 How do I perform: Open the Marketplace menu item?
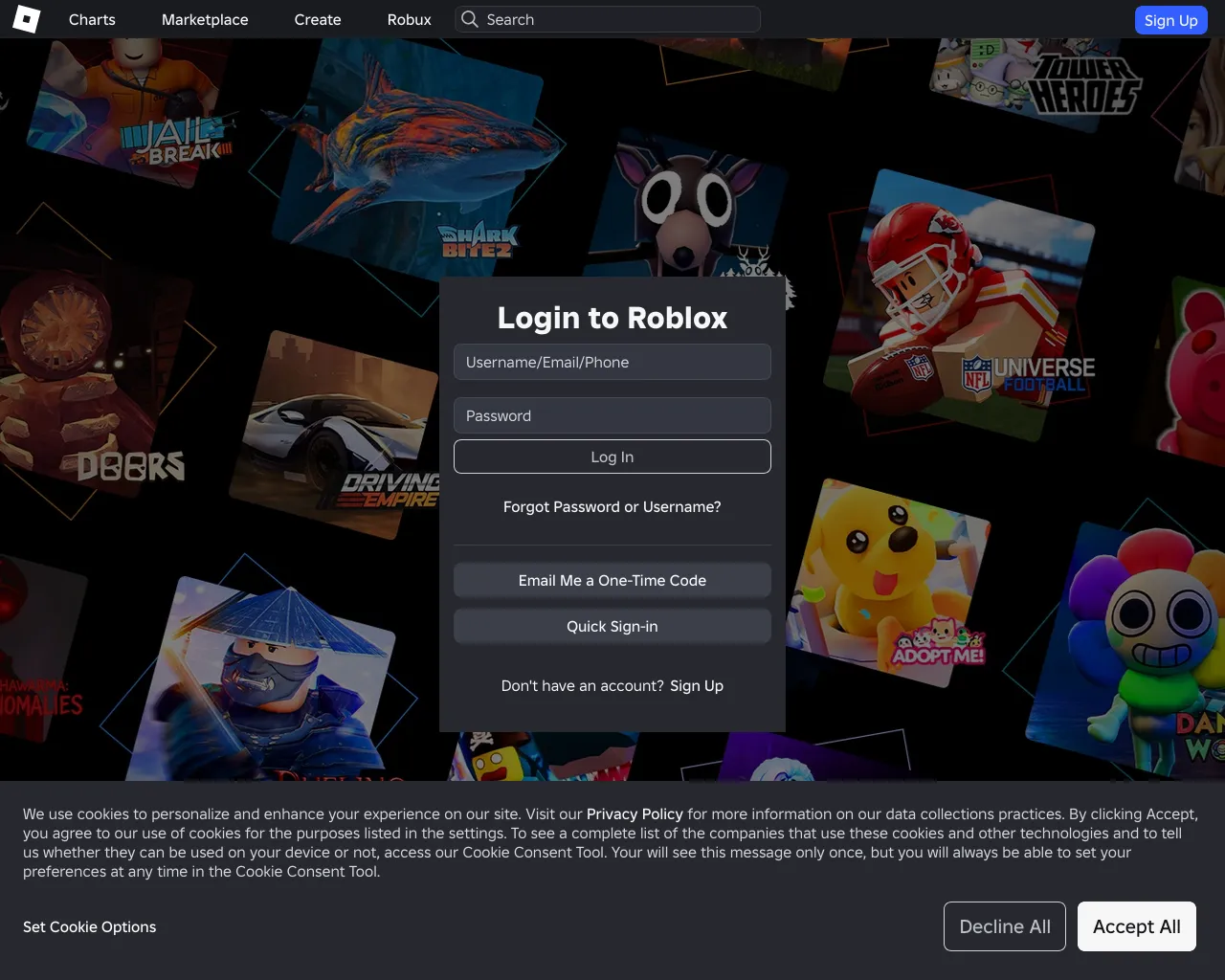coord(205,19)
